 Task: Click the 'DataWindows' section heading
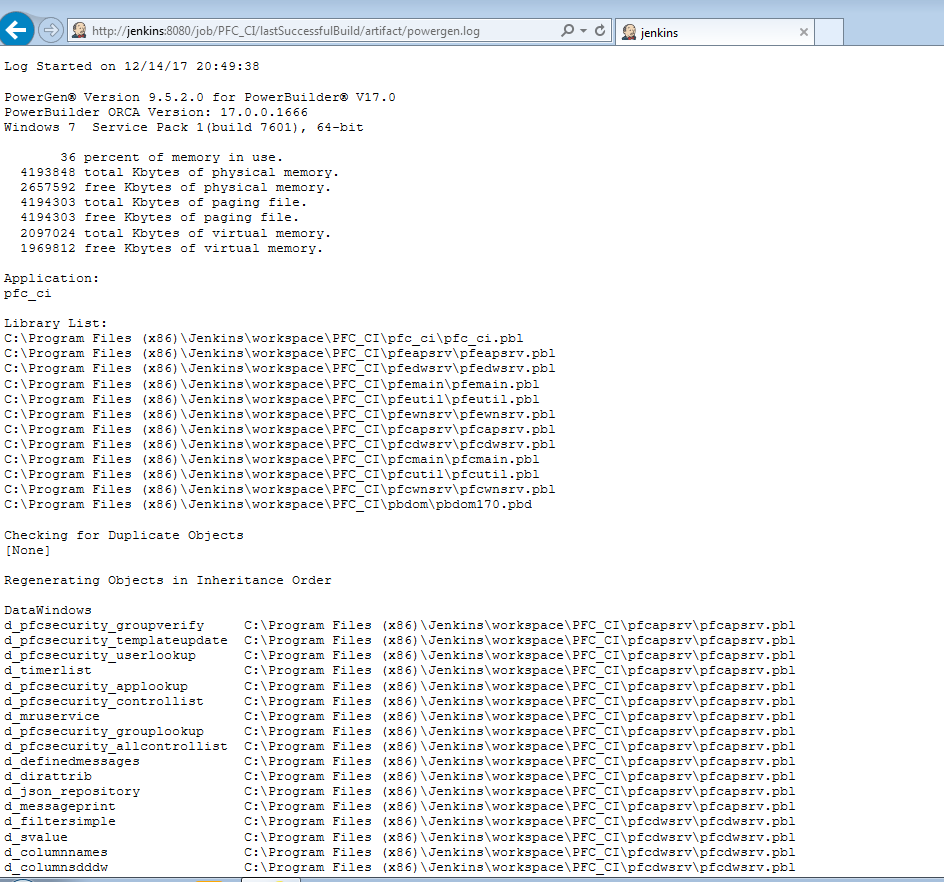tap(48, 610)
